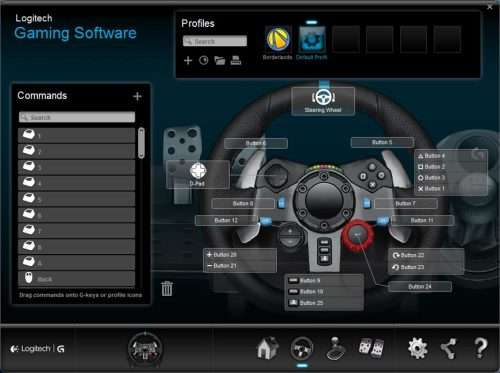The image size is (500, 373).
Task: Click the Commands search field
Action: click(77, 117)
